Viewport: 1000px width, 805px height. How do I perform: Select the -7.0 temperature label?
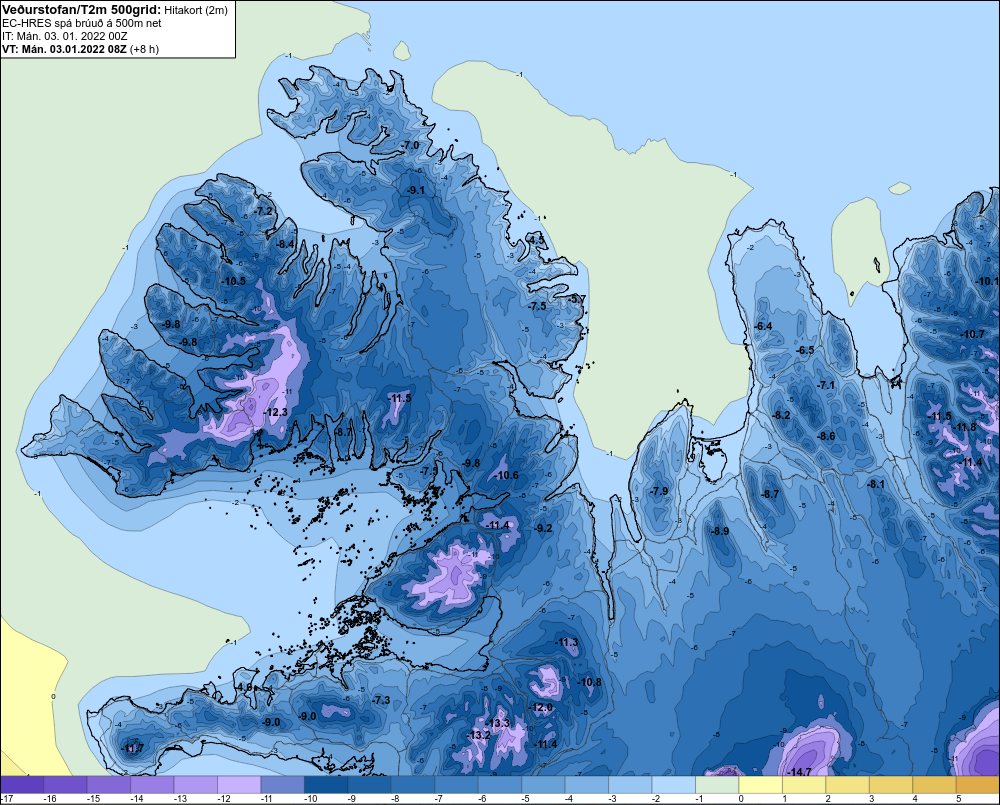pyautogui.click(x=411, y=145)
